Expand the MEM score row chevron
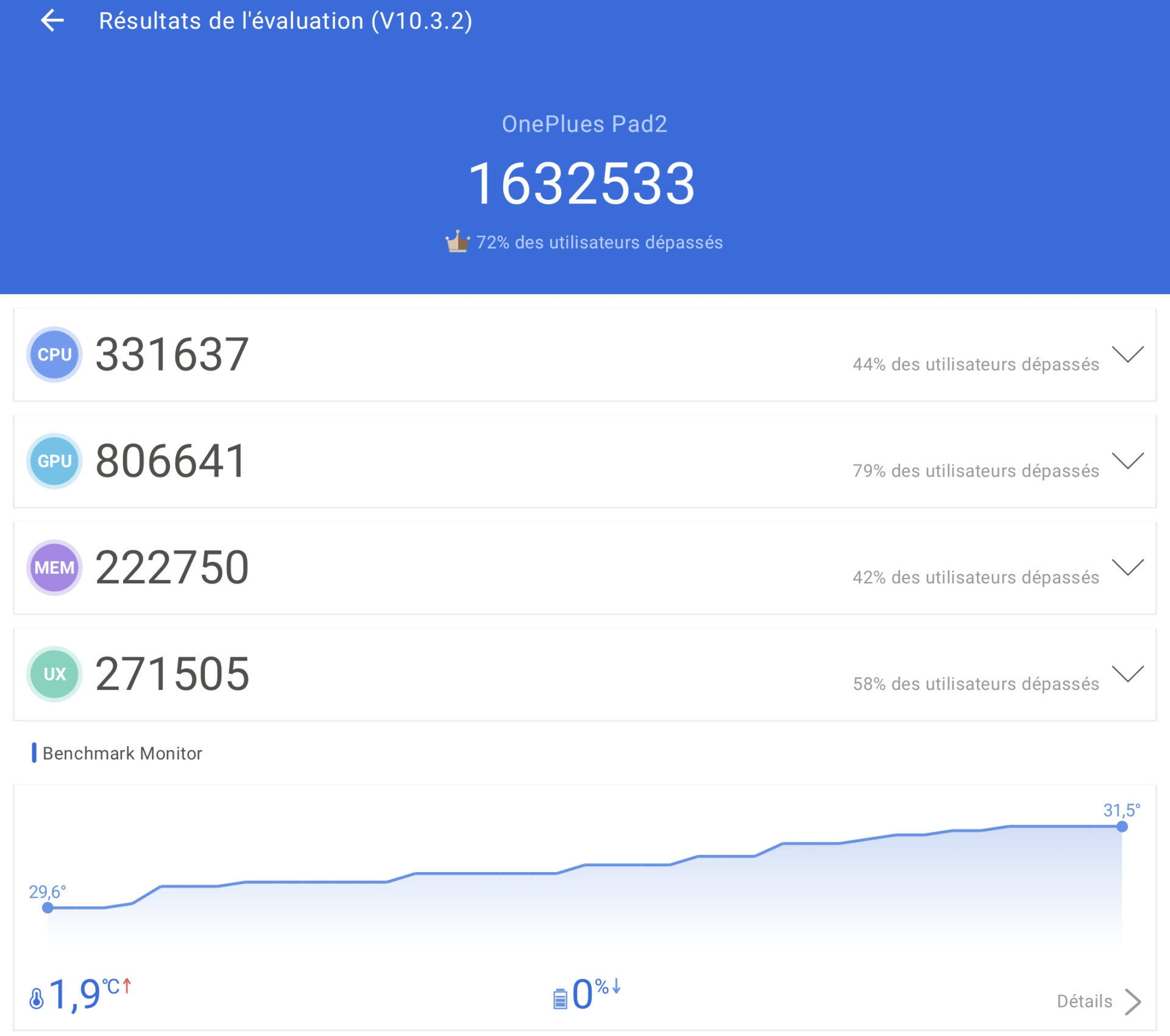 tap(1127, 567)
